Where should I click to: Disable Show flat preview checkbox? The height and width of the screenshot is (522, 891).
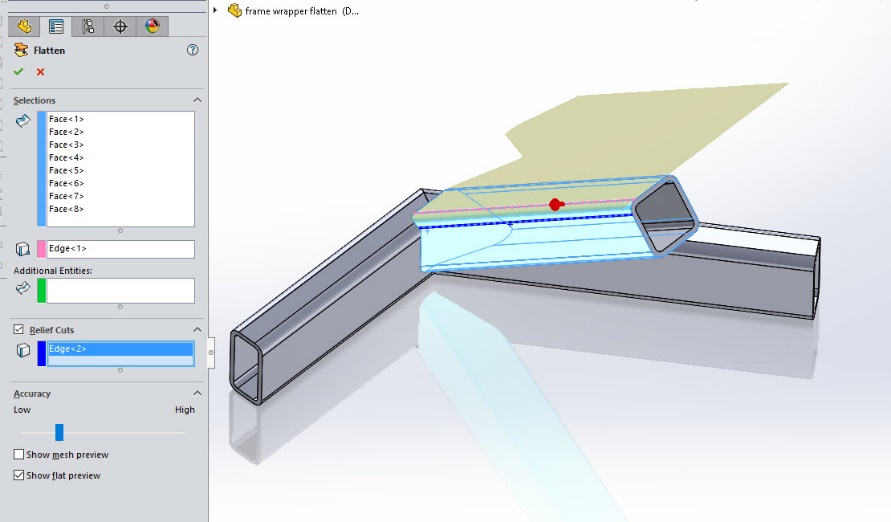[x=19, y=475]
